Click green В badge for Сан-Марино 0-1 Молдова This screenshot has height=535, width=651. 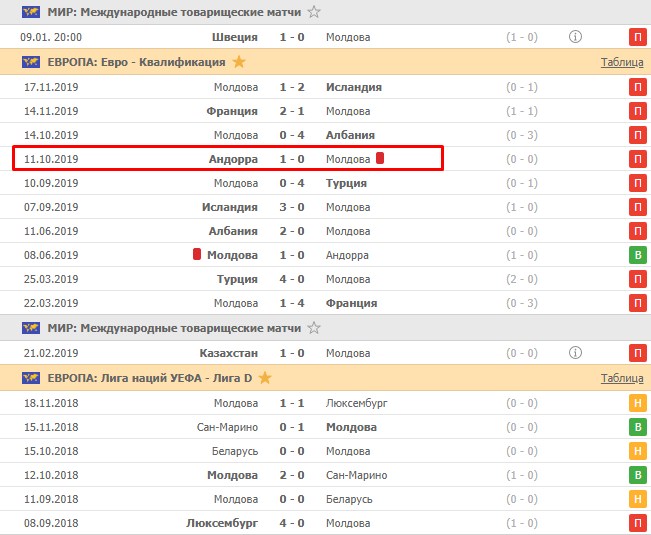point(637,427)
